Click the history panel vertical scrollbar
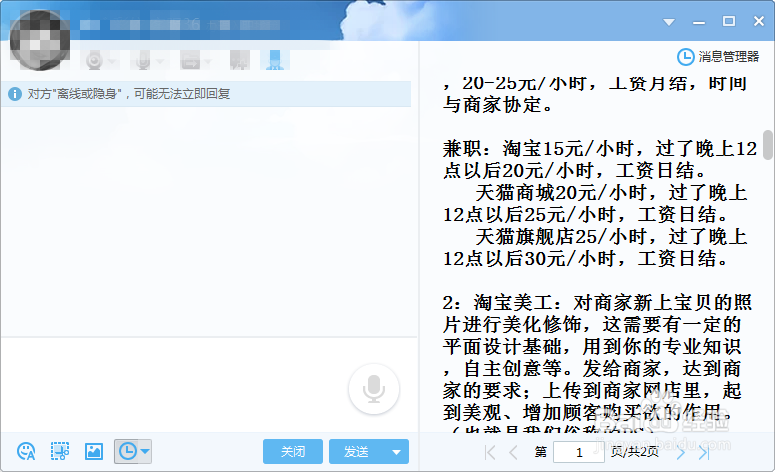The width and height of the screenshot is (775, 472). point(767,145)
